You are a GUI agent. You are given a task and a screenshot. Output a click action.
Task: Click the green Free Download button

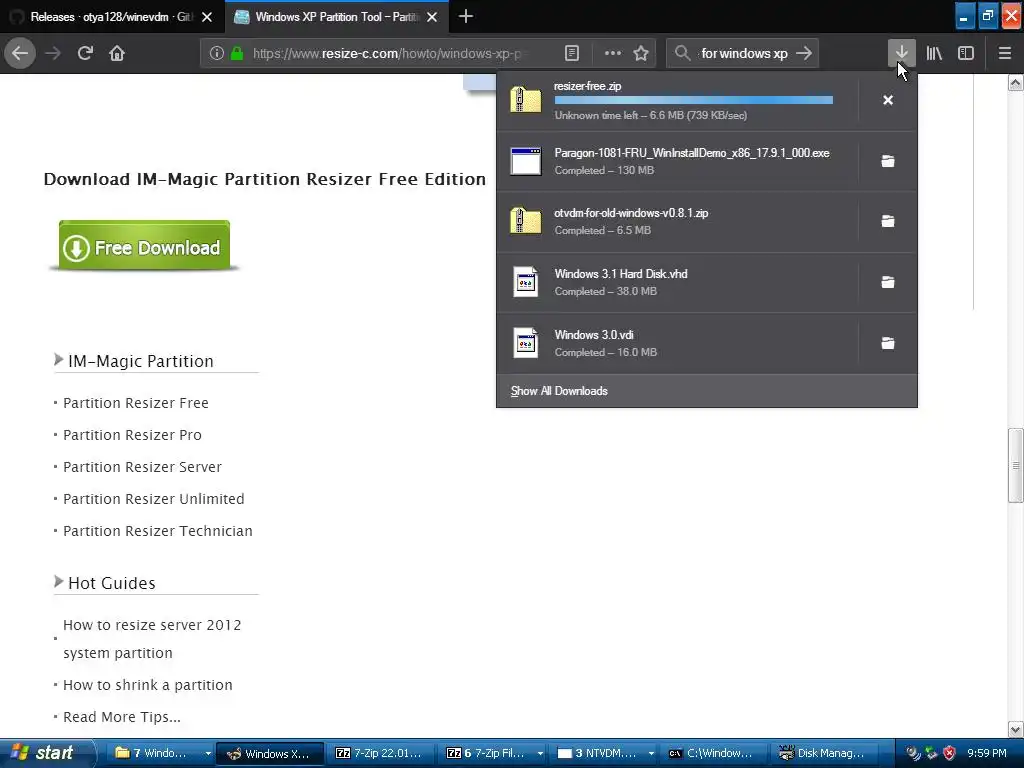[x=144, y=246]
